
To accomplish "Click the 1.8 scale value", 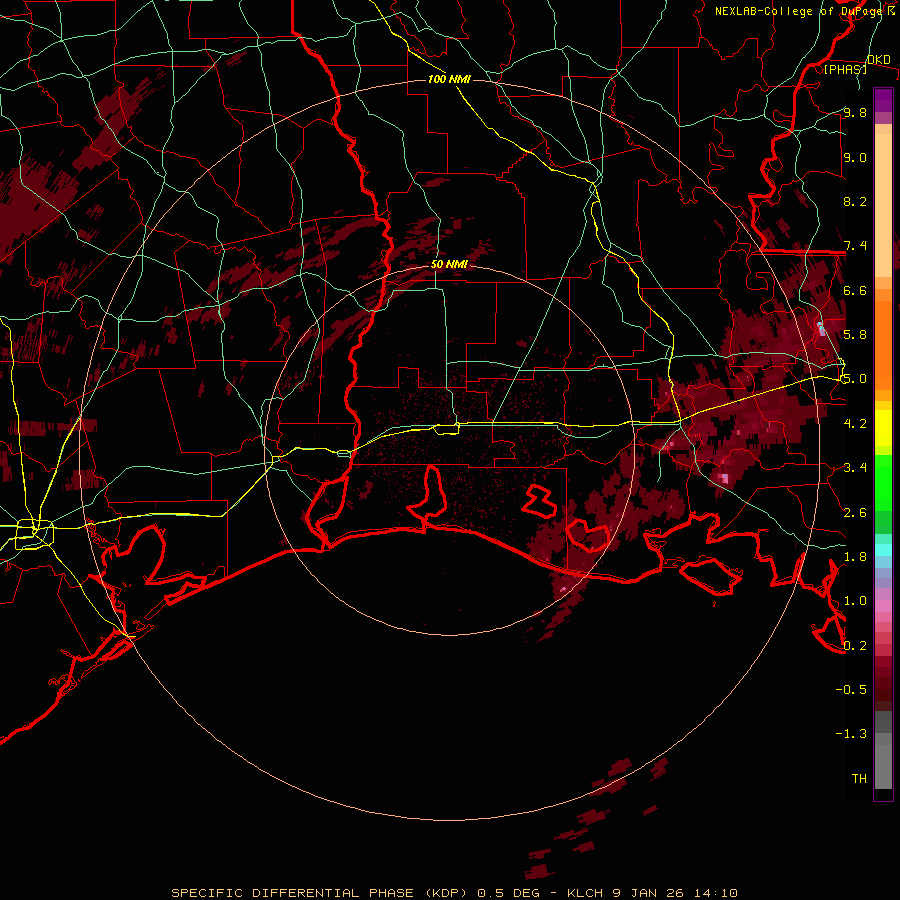I will (855, 557).
